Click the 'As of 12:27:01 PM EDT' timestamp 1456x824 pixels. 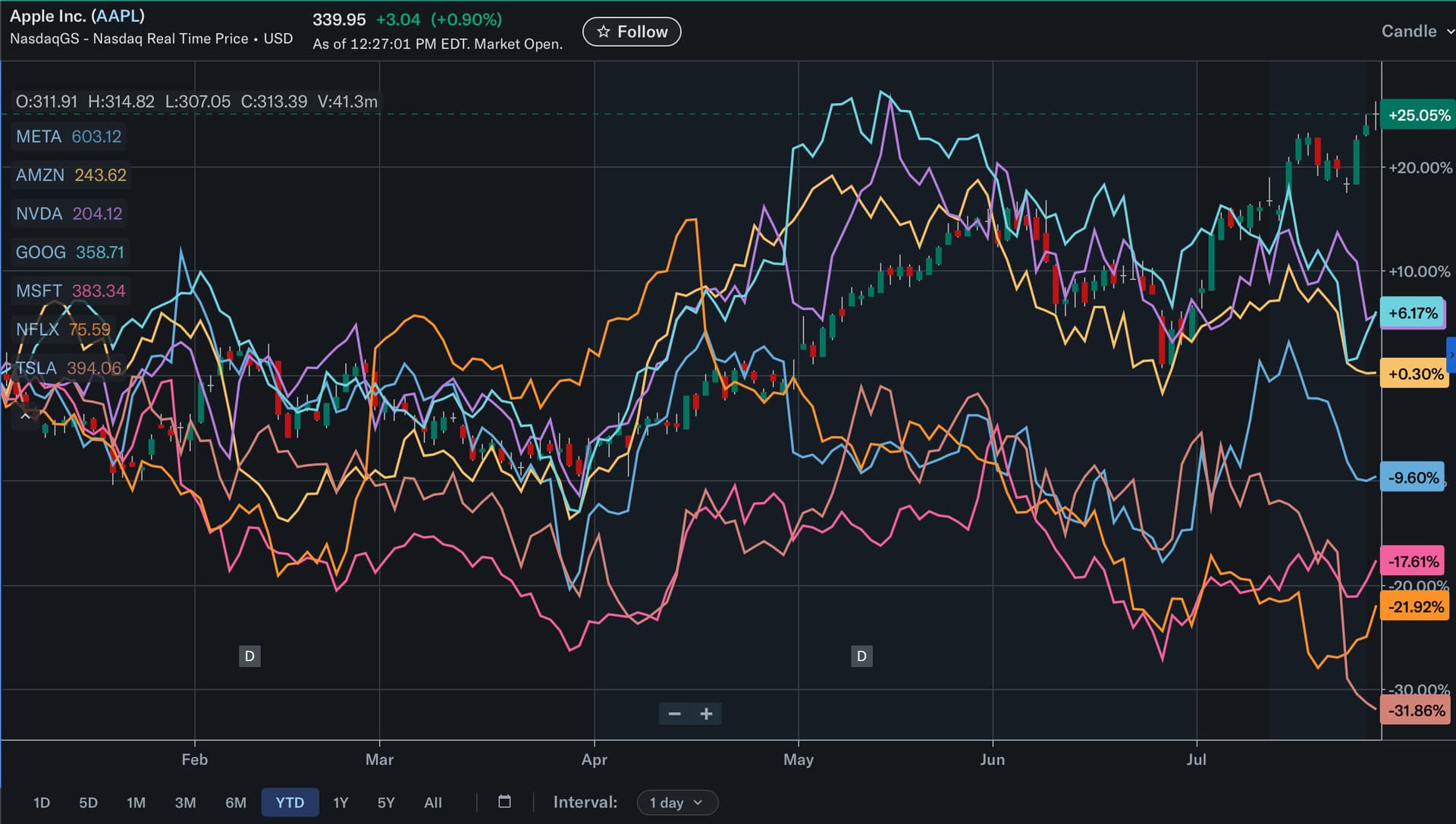pos(438,44)
